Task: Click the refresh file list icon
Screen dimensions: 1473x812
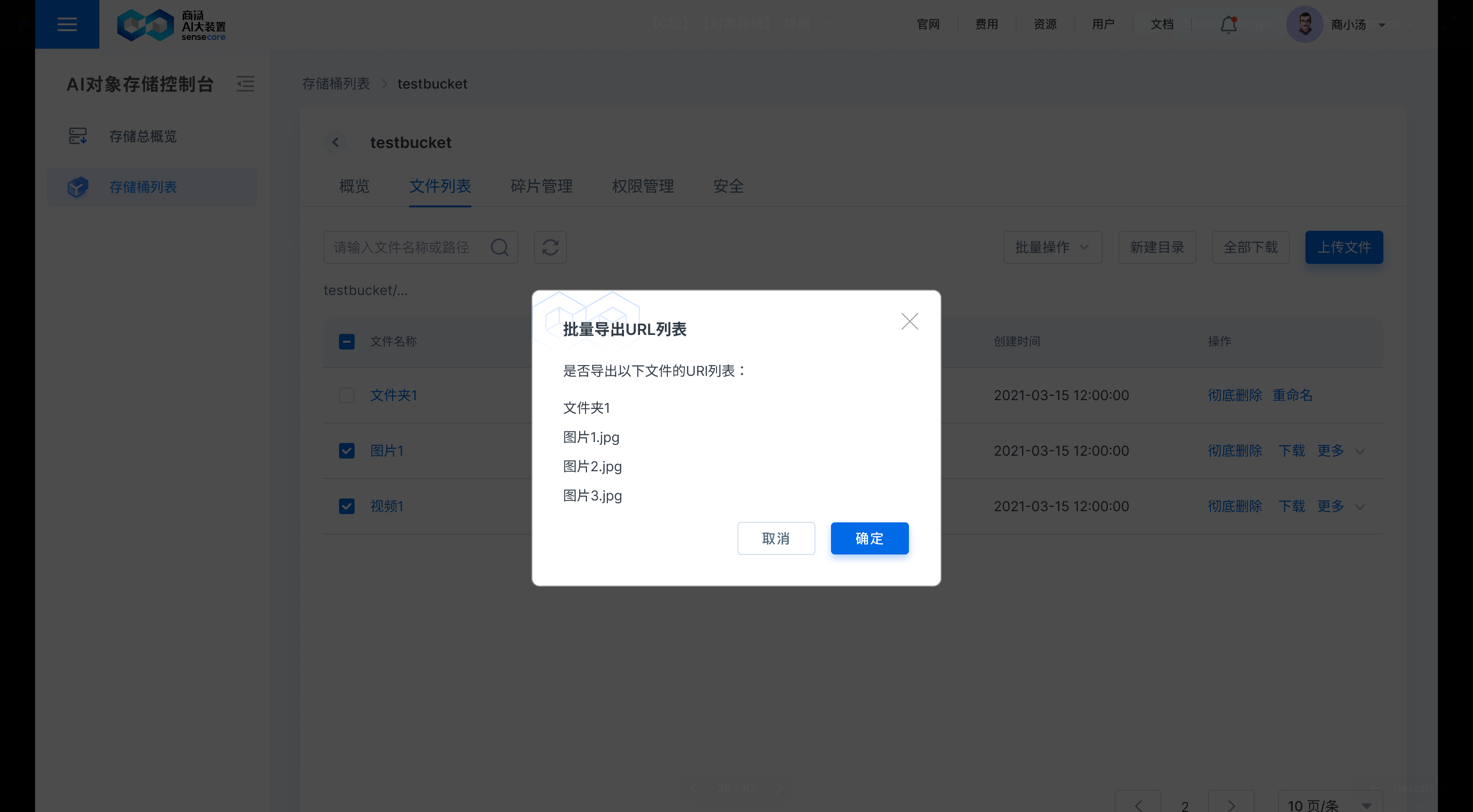Action: 549,247
